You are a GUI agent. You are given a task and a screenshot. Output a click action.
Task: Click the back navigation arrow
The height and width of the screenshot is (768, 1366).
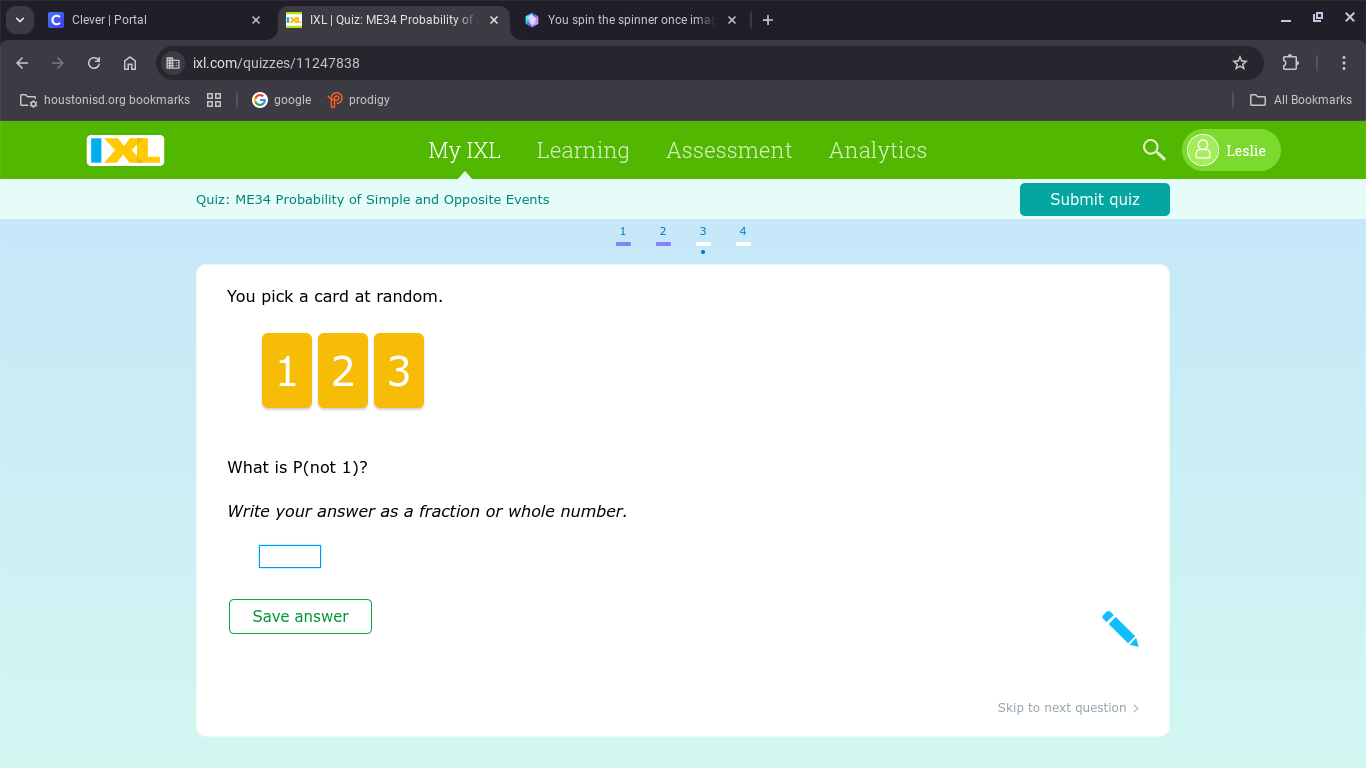click(x=22, y=63)
